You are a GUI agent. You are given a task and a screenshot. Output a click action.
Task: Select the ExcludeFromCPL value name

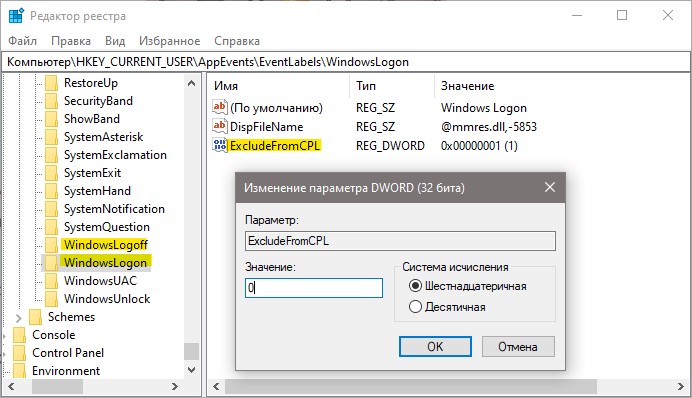(275, 146)
